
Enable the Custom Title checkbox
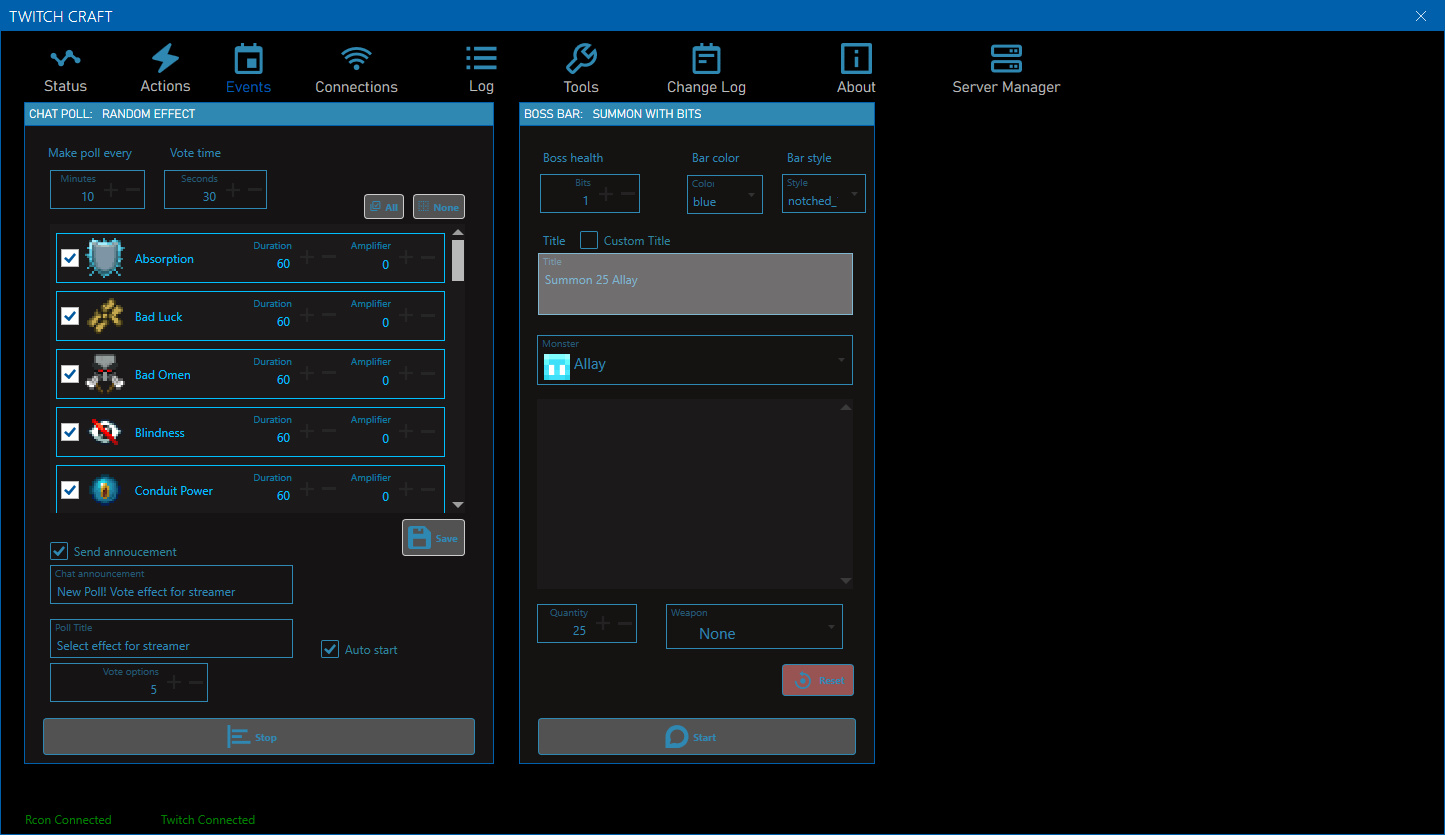[589, 240]
